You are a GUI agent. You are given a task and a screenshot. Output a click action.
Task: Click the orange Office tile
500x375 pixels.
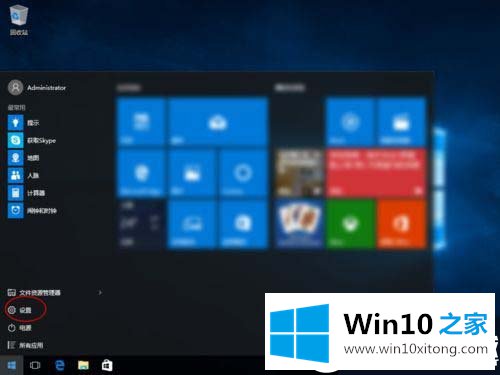401,224
